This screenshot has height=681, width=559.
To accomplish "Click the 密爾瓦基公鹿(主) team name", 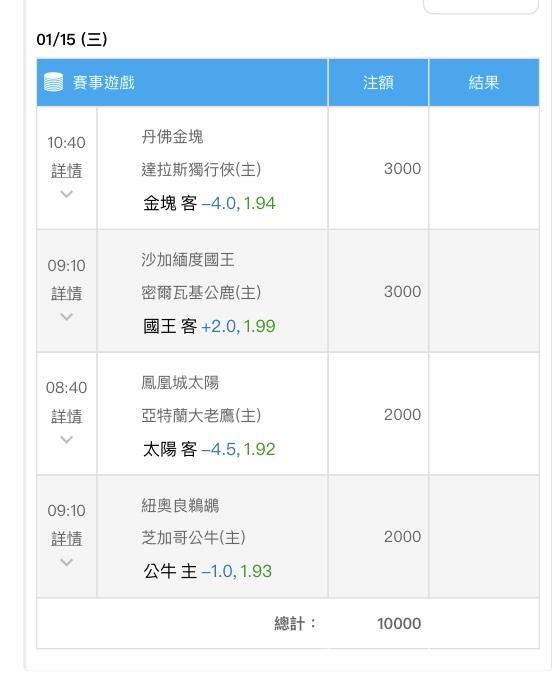I will click(201, 292).
